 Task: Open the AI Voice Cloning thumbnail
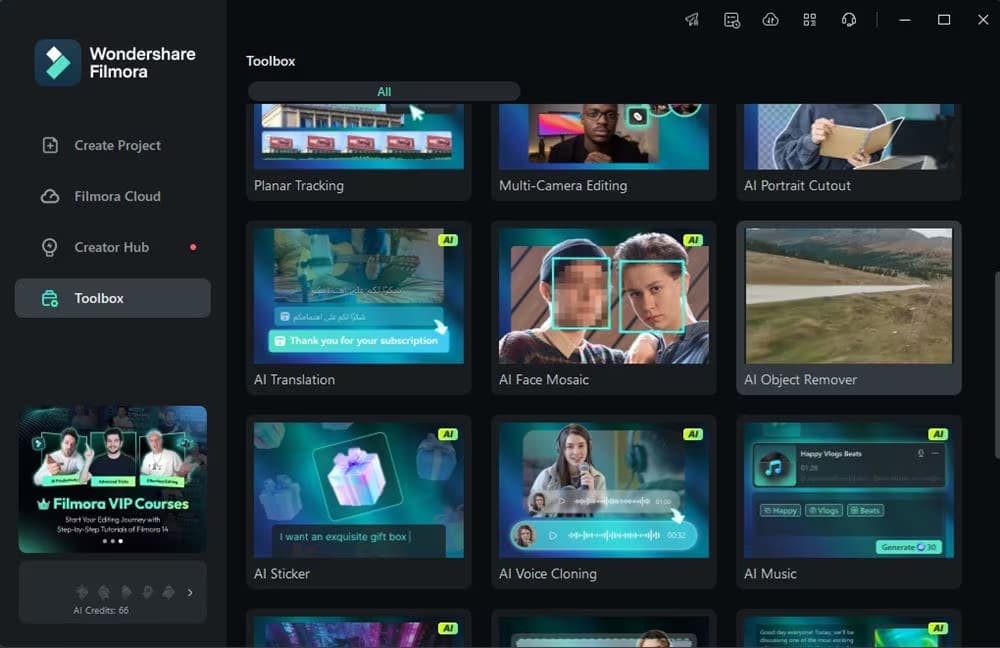pos(604,490)
